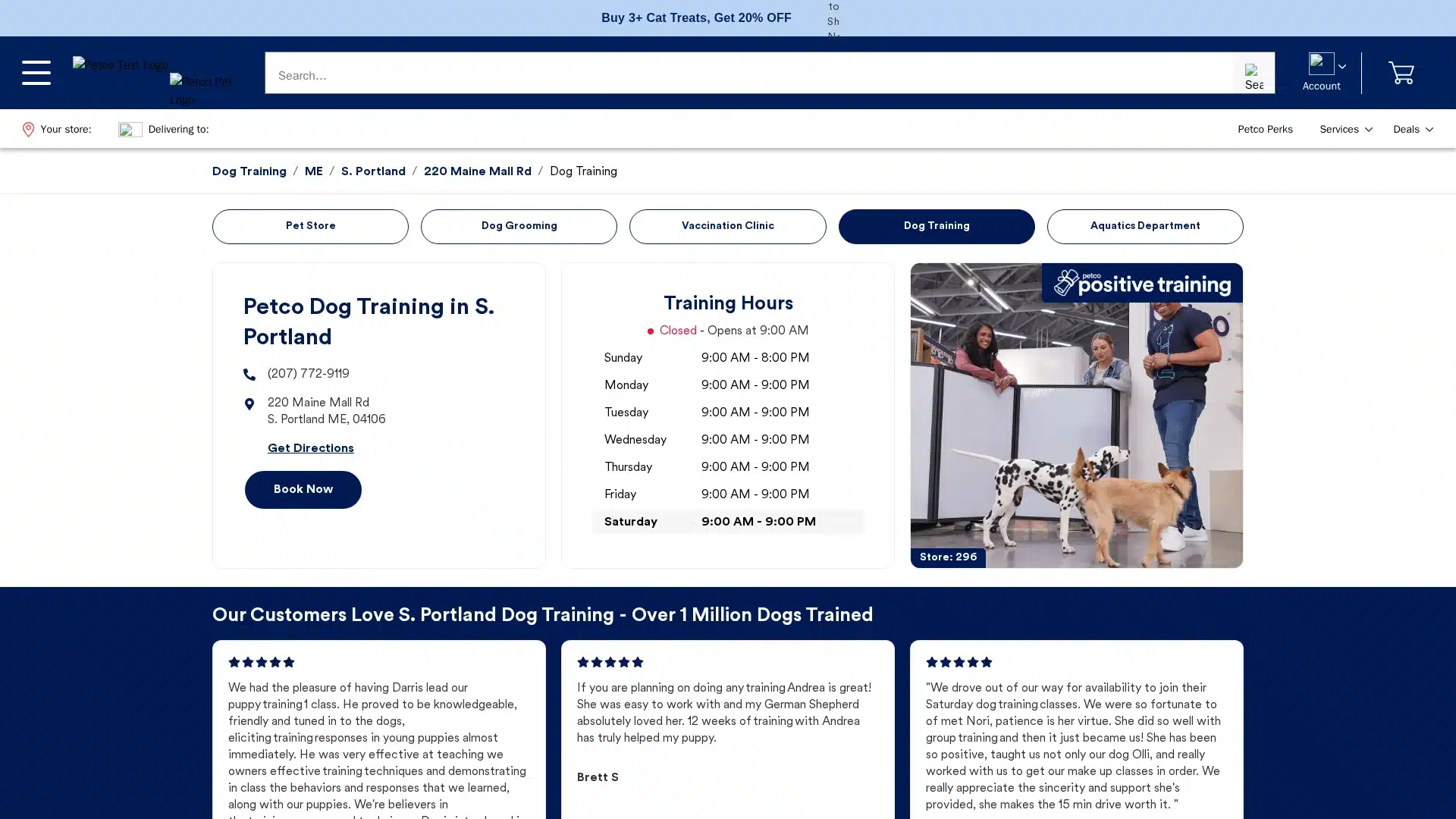Click the Dog Training breadcrumb root link
The width and height of the screenshot is (1456, 819).
(x=249, y=171)
